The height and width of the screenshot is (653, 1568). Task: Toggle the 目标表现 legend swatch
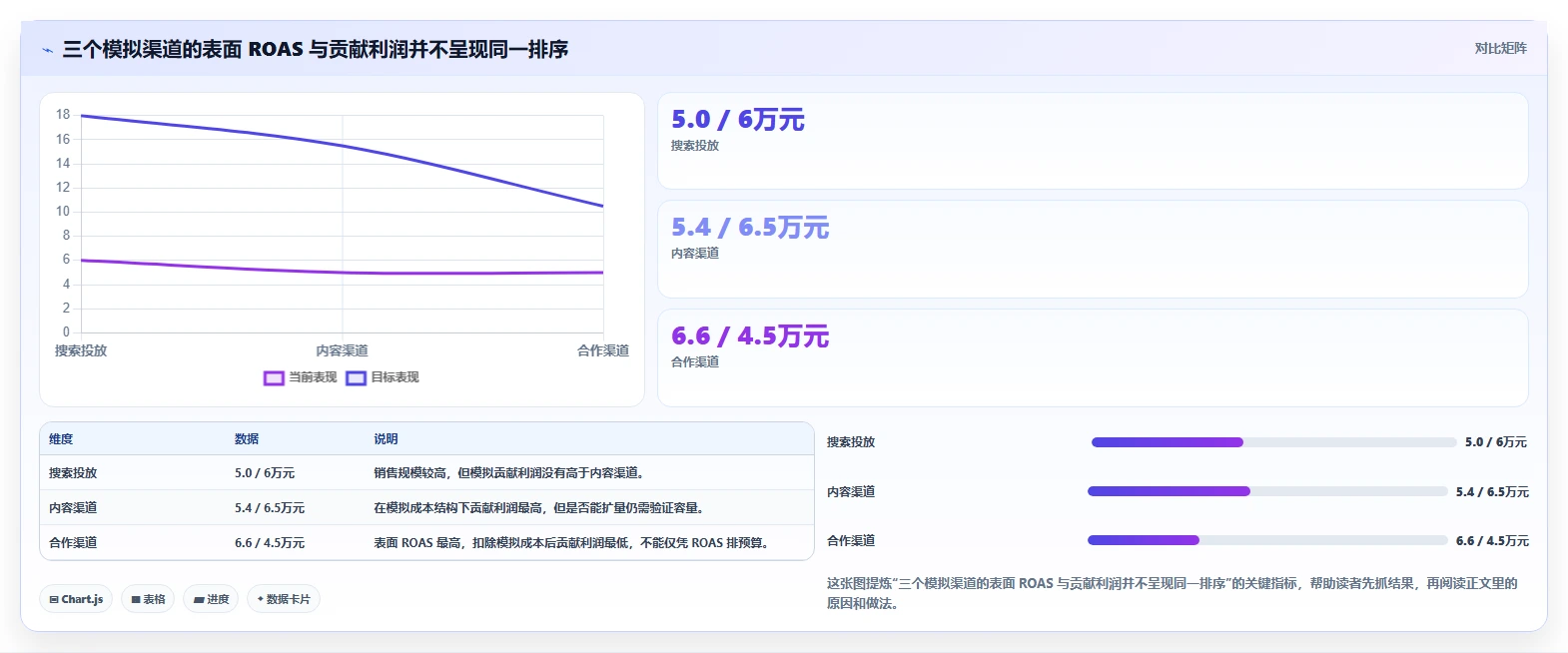coord(356,377)
